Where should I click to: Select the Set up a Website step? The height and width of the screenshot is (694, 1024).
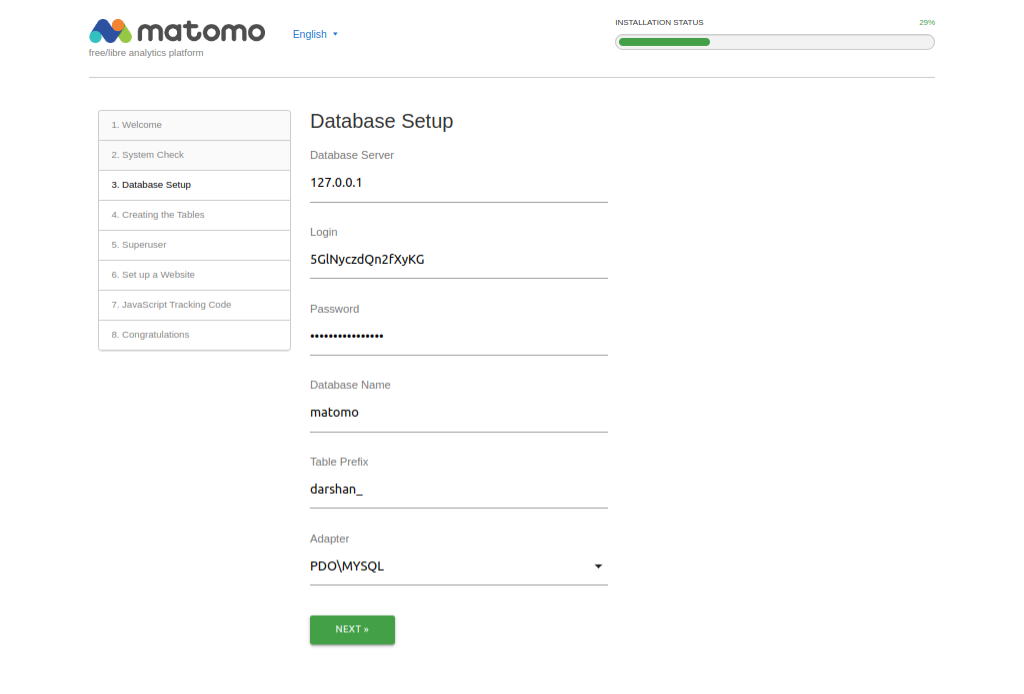(195, 276)
